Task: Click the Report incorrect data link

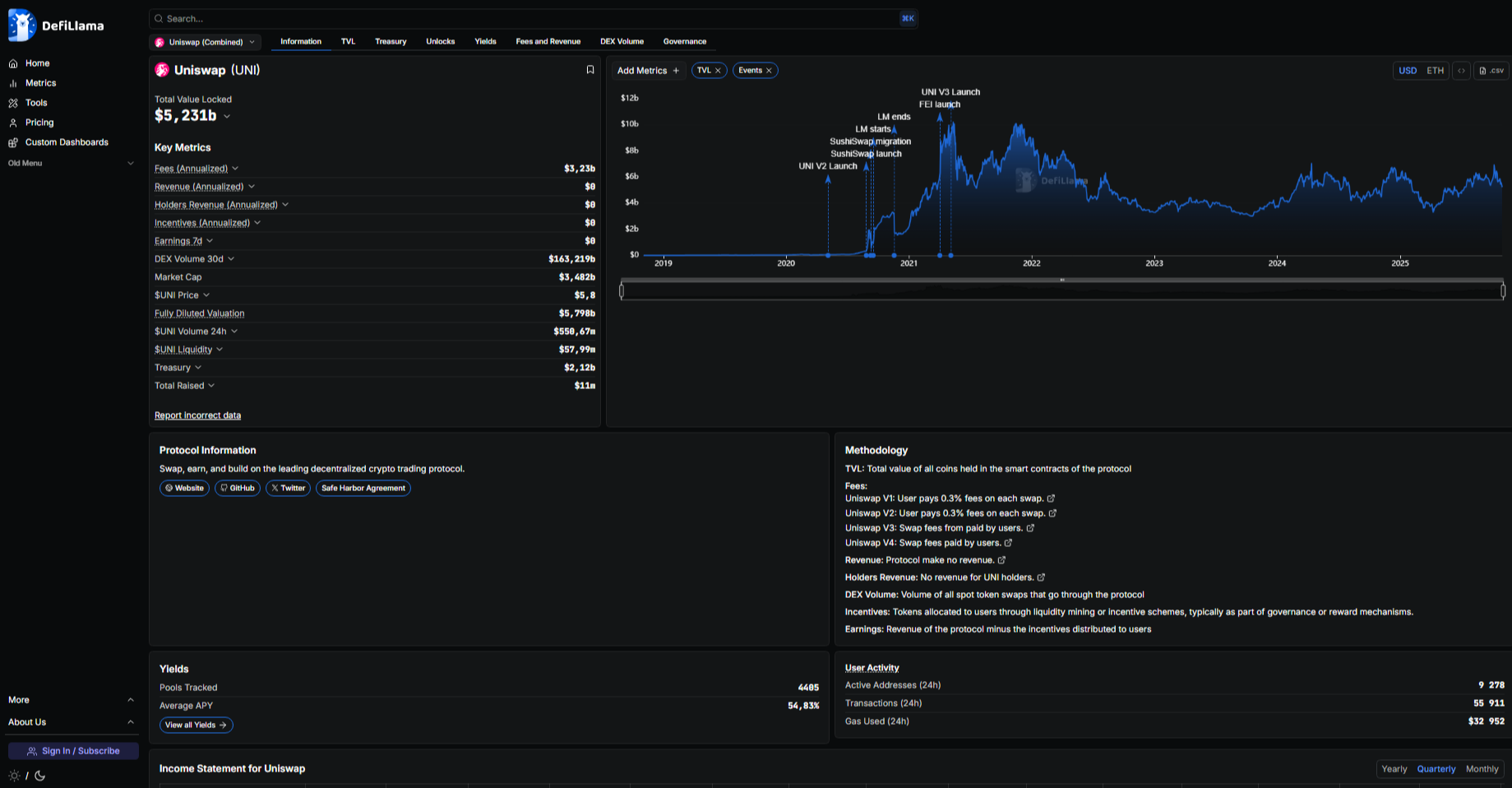Action: pyautogui.click(x=197, y=415)
